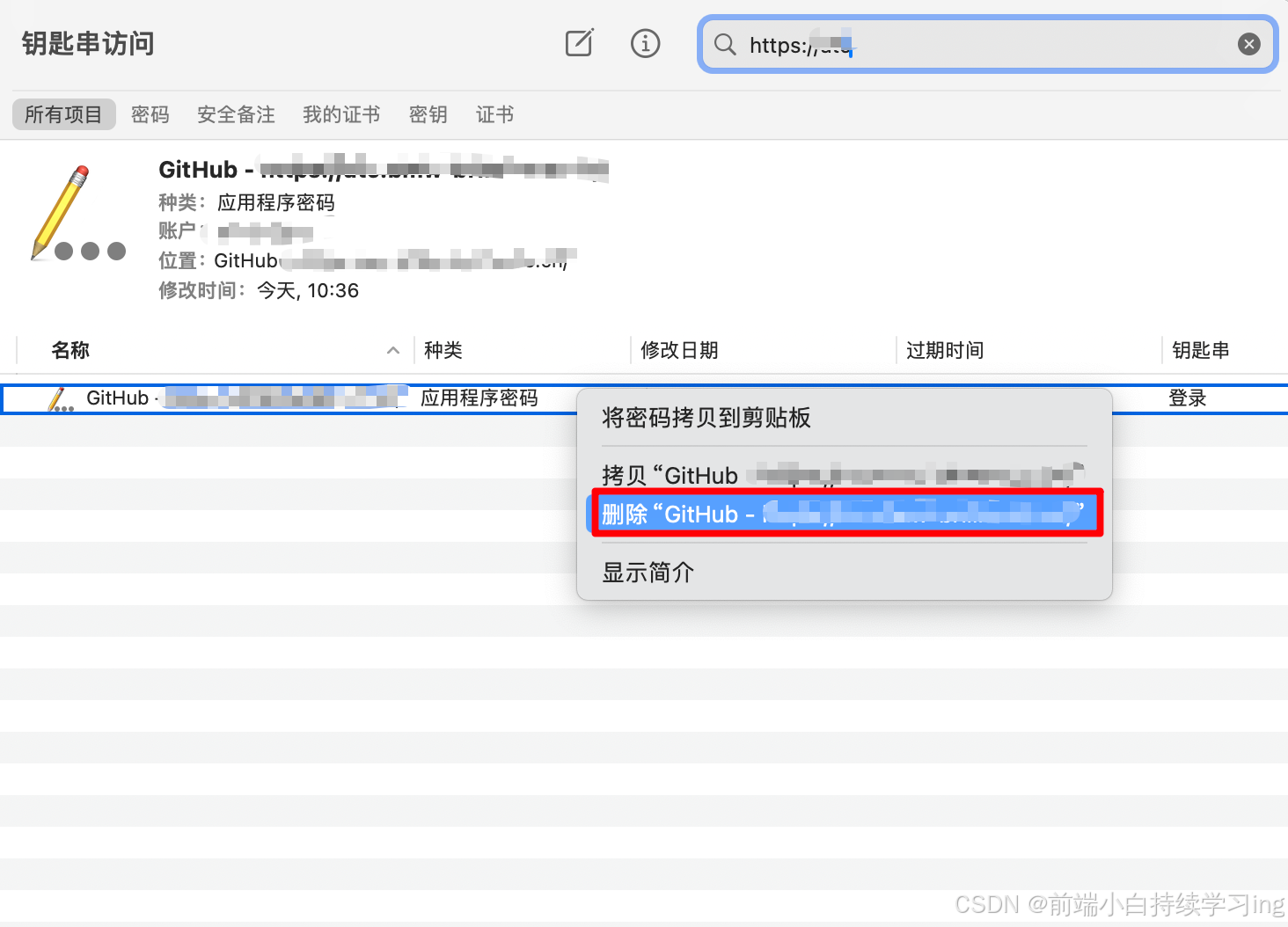This screenshot has width=1288, height=927.
Task: Switch to the 密码 category tab
Action: click(x=150, y=113)
